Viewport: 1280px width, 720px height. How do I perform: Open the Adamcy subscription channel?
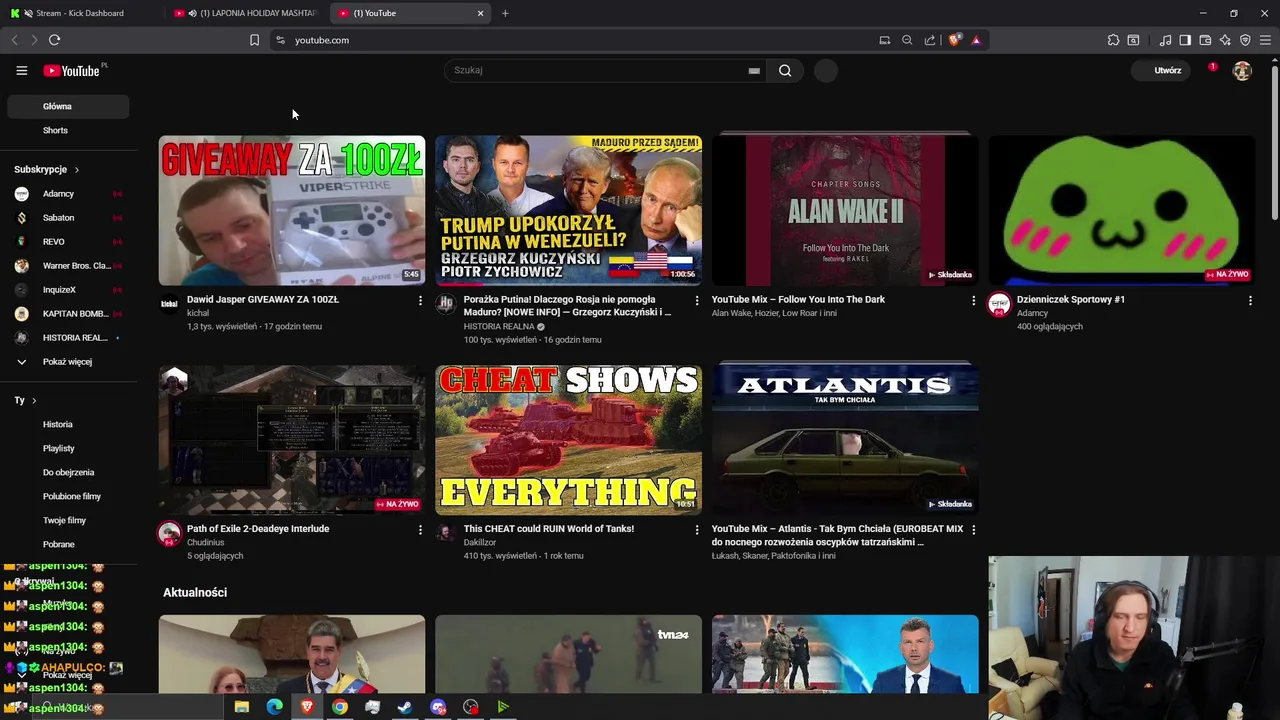click(x=68, y=194)
